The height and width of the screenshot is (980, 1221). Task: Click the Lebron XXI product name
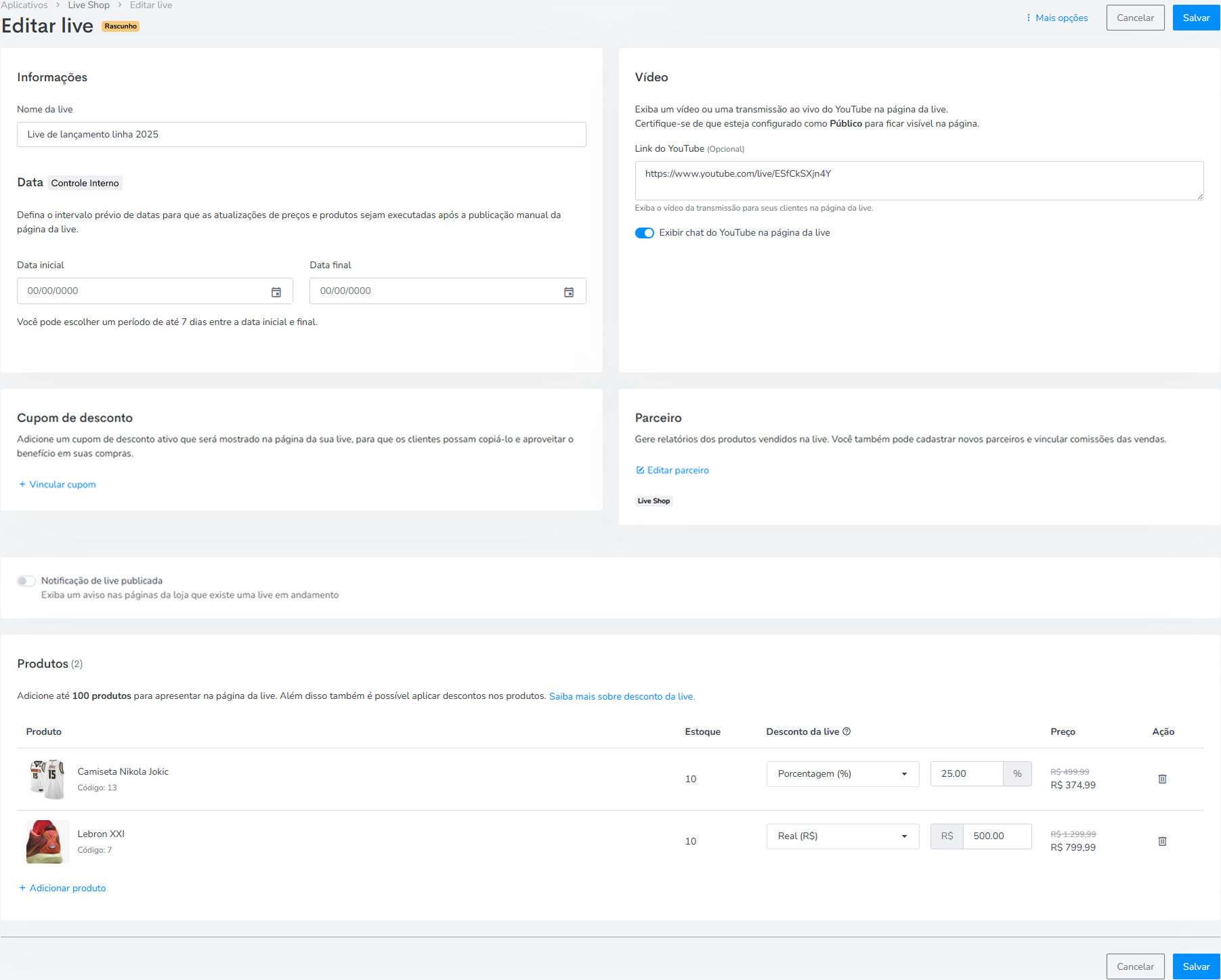(101, 834)
